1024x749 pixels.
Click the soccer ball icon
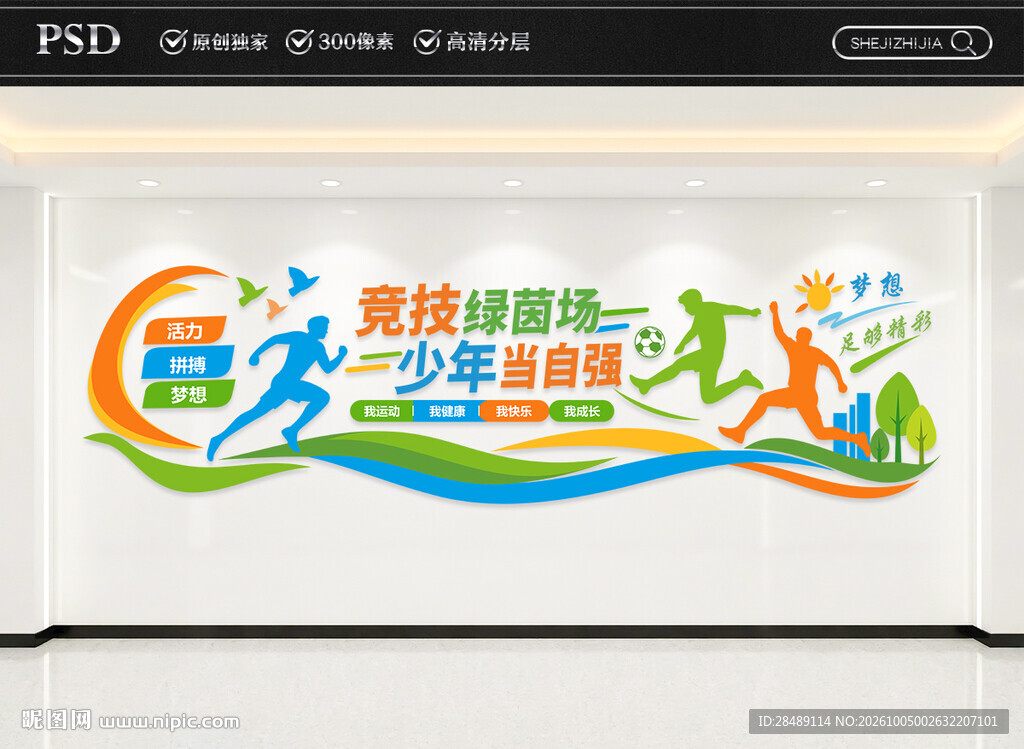coord(650,342)
